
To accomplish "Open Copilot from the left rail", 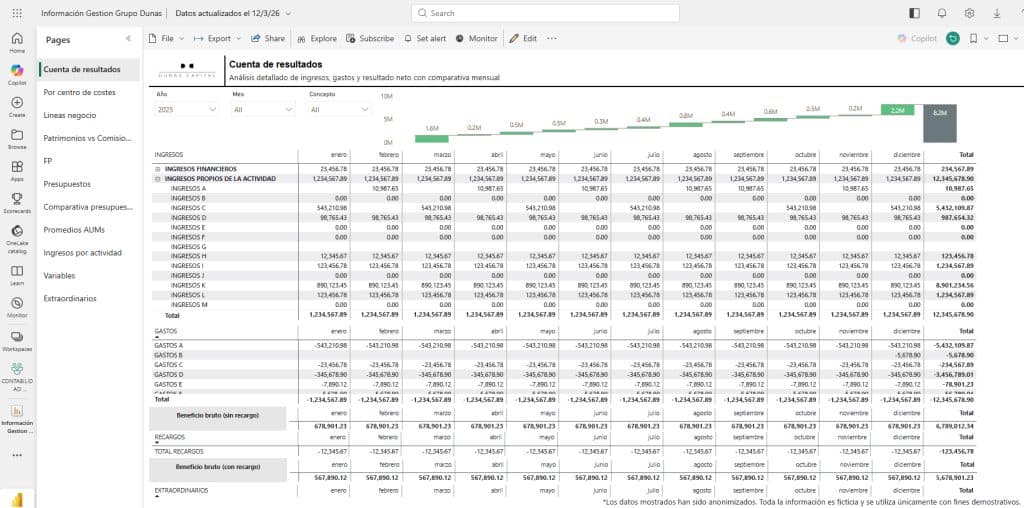I will click(x=17, y=75).
